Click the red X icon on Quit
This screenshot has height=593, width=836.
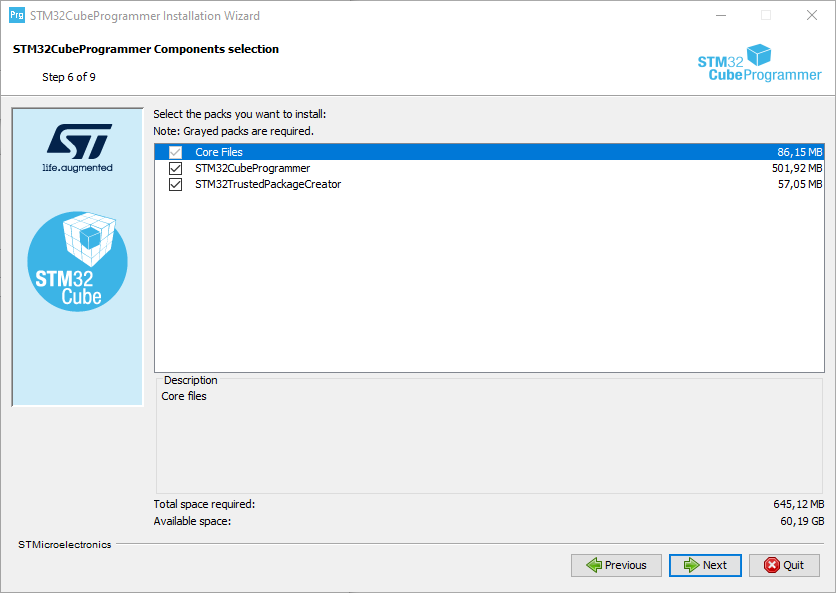pyautogui.click(x=771, y=565)
